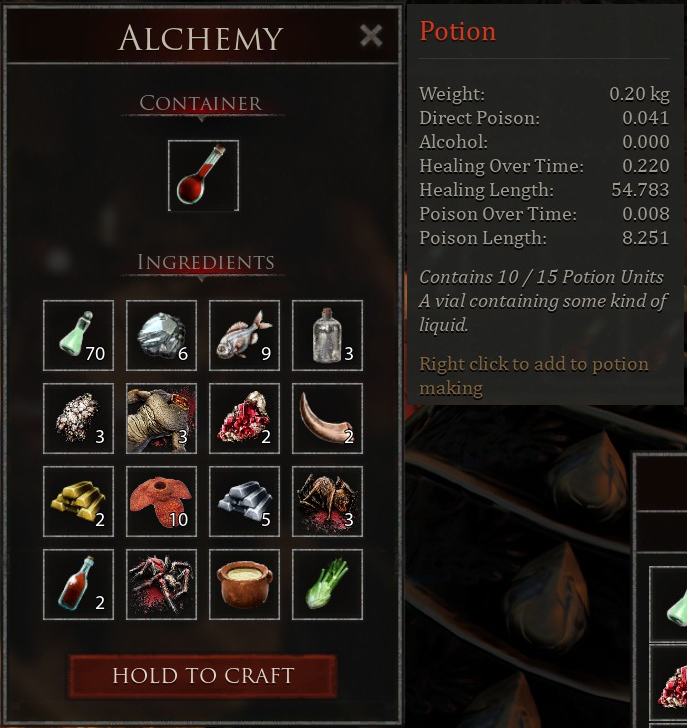
Task: Select the curved claw ingredient
Action: [327, 418]
